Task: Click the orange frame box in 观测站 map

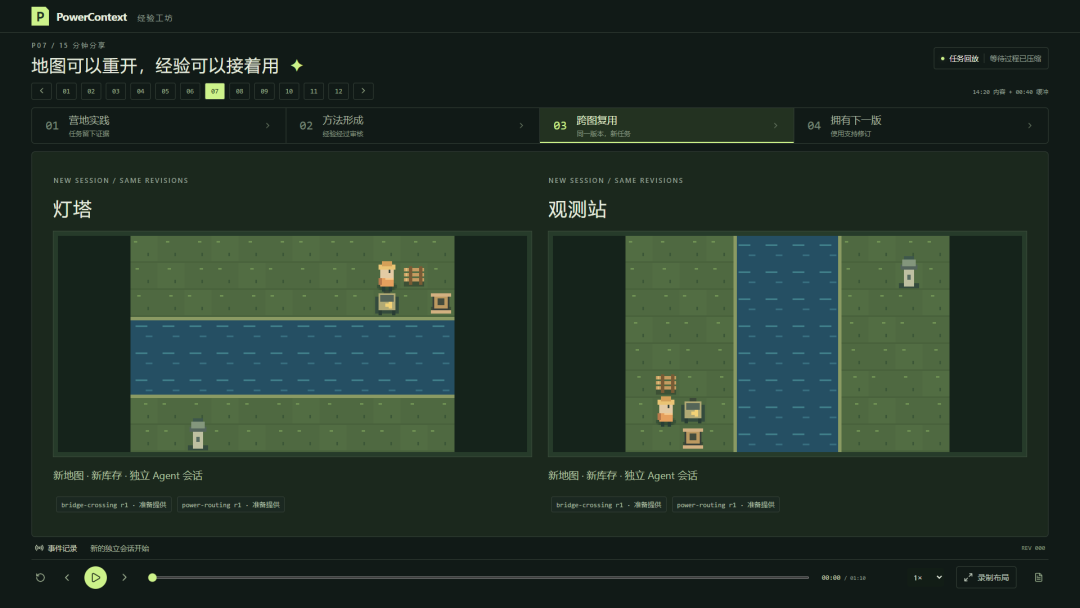Action: coord(692,438)
